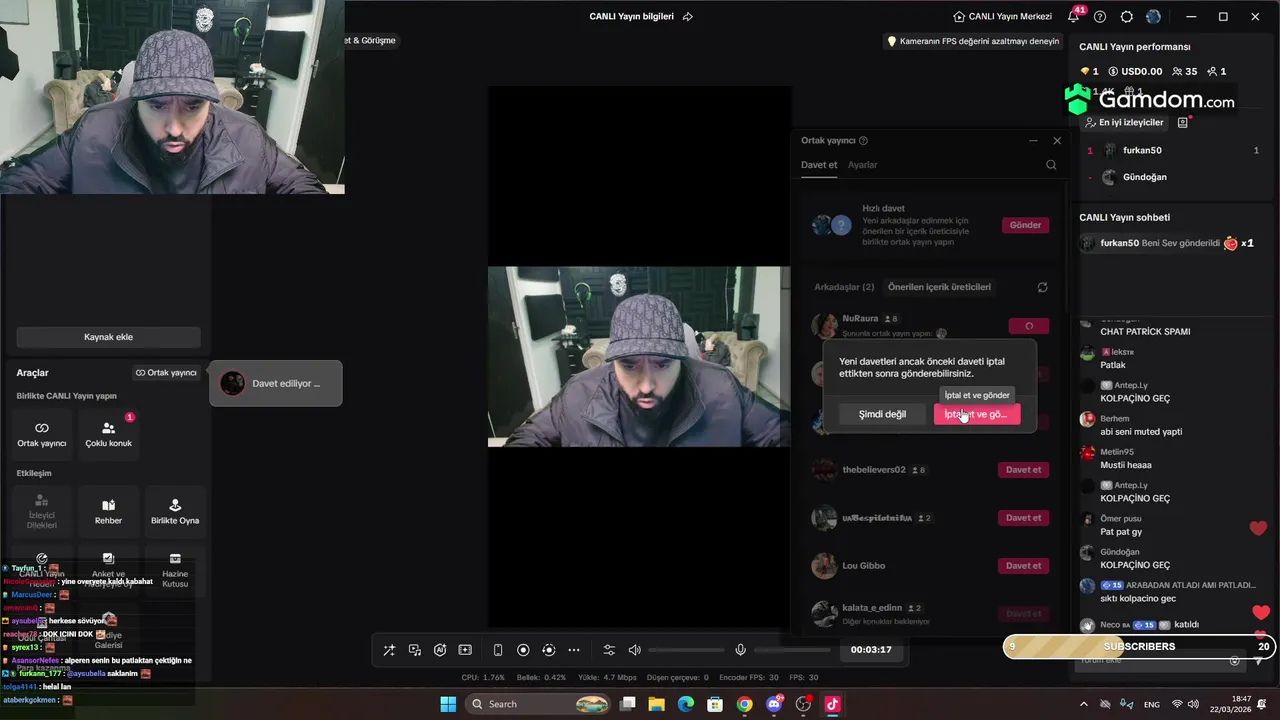This screenshot has height=720, width=1280.
Task: Click the help icon beside Ortak yayıncı title
Action: (x=863, y=141)
